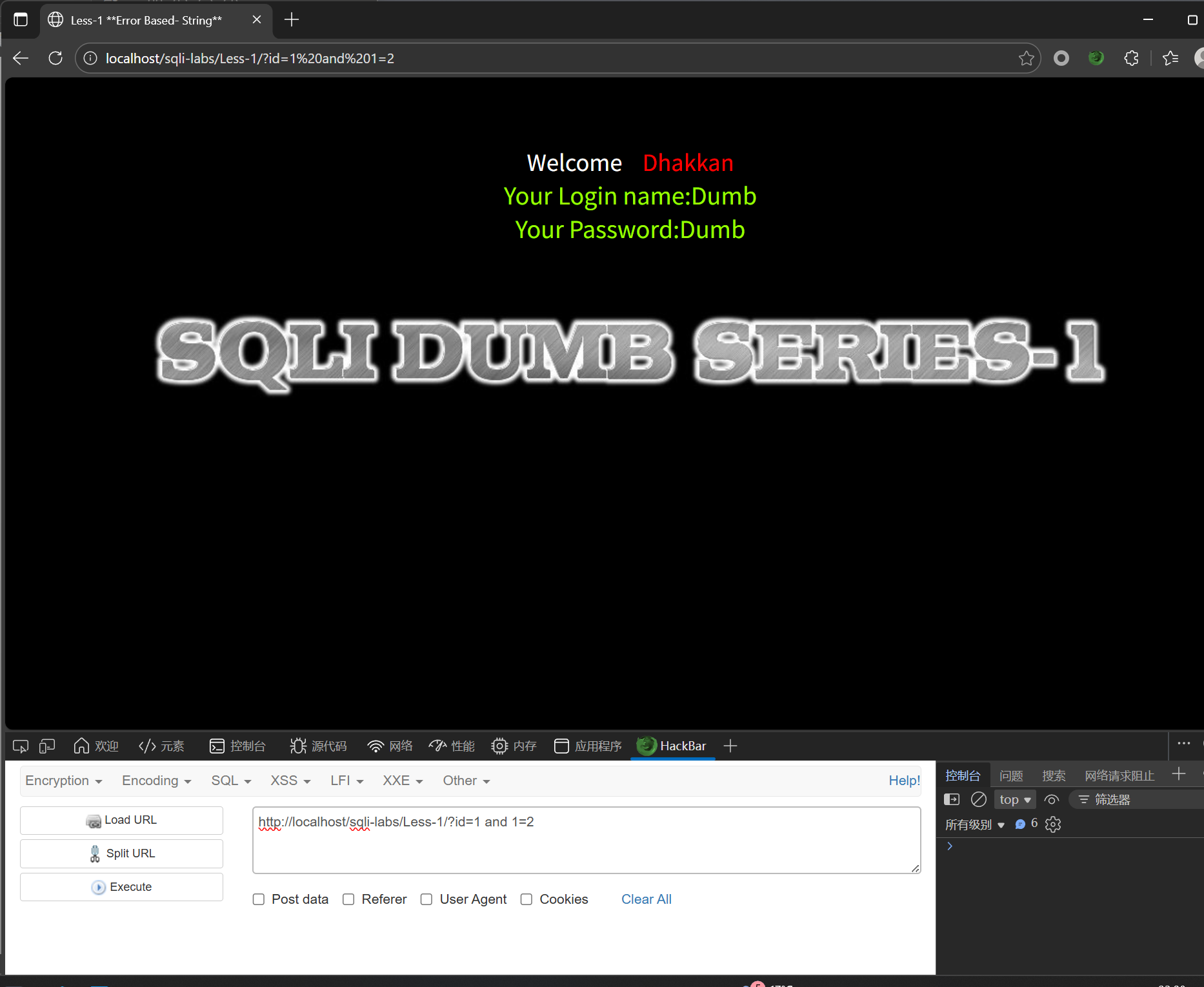Screen dimensions: 1204x987
Task: Open the tab actions menu icon
Action: tap(21, 20)
